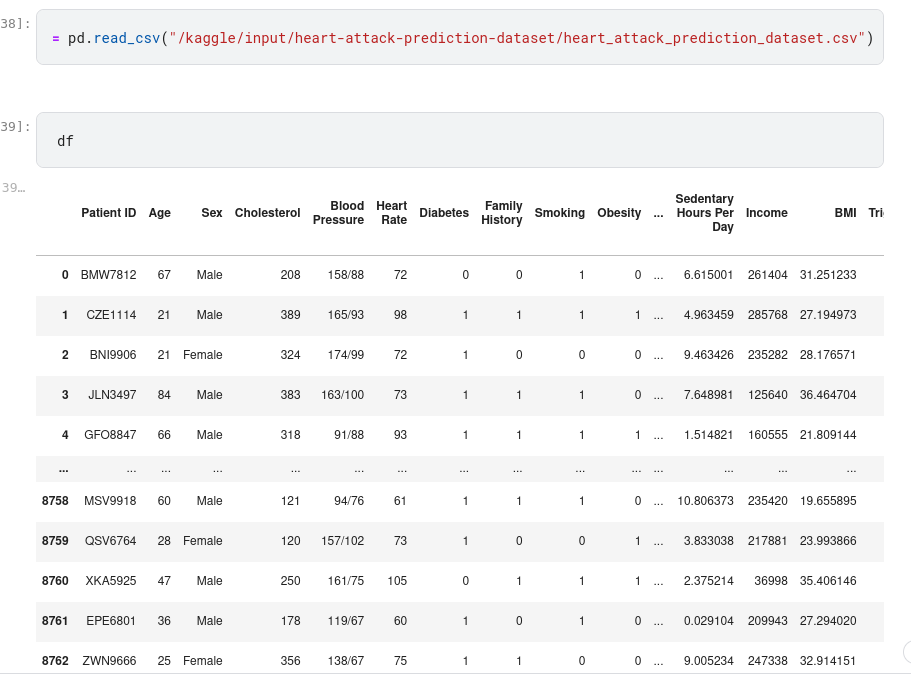Click the Blood Pressure column header

click(x=338, y=213)
